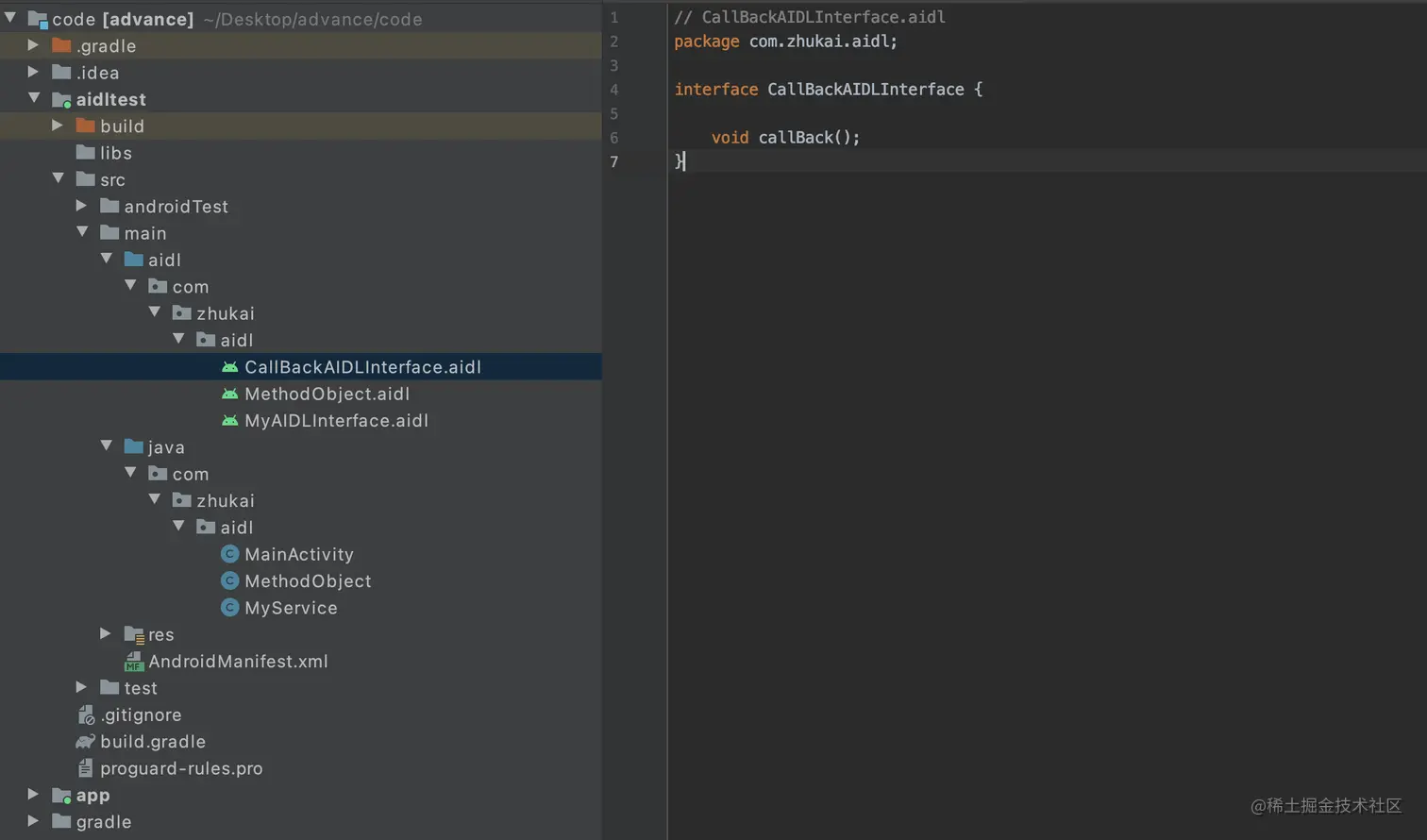Screen dimensions: 1427x840
Task: Click the zukai package under aidl/com
Action: click(226, 313)
